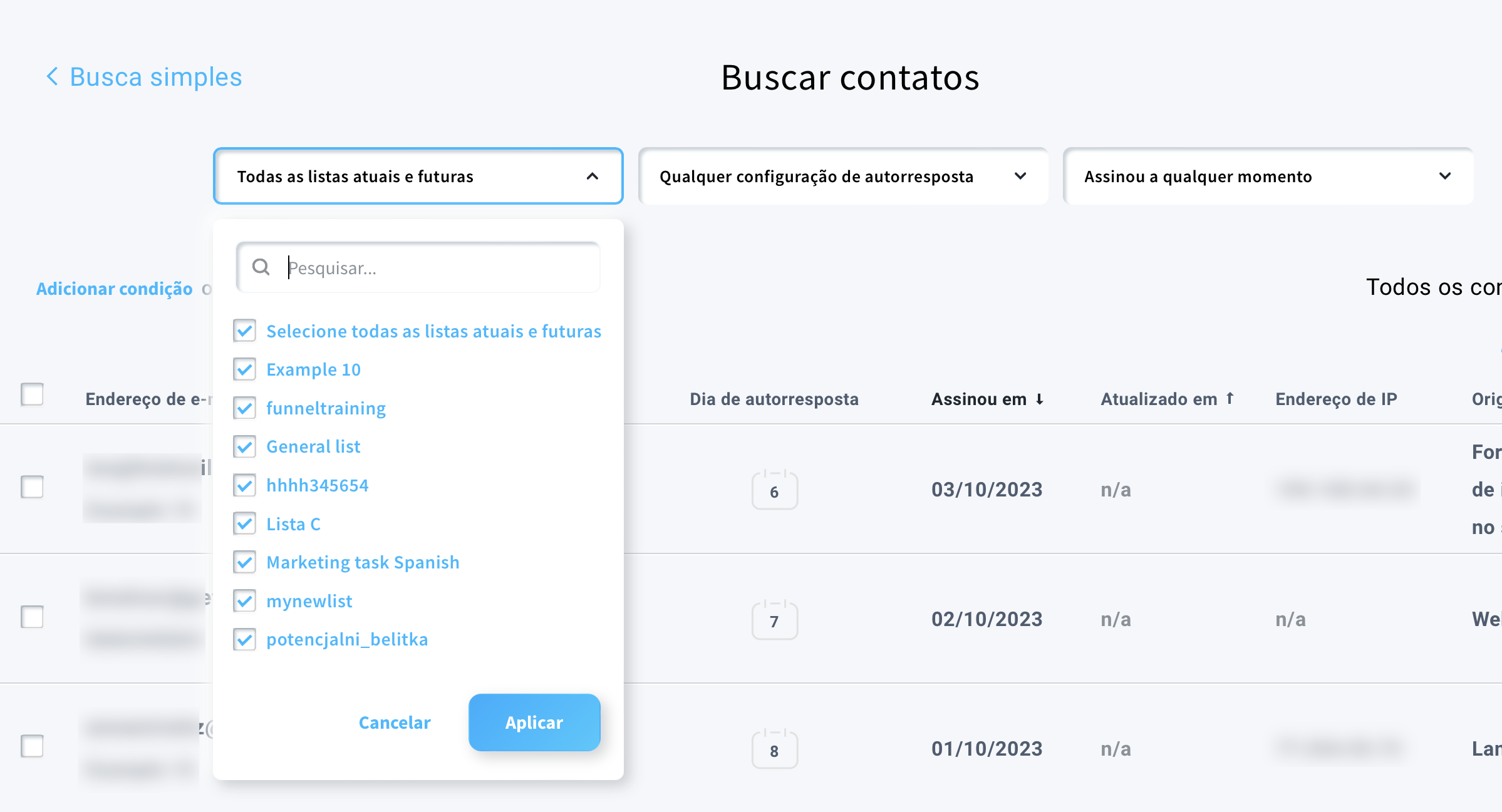This screenshot has height=812, width=1502.
Task: Sort by Assinou em descending arrow
Action: pos(1040,399)
